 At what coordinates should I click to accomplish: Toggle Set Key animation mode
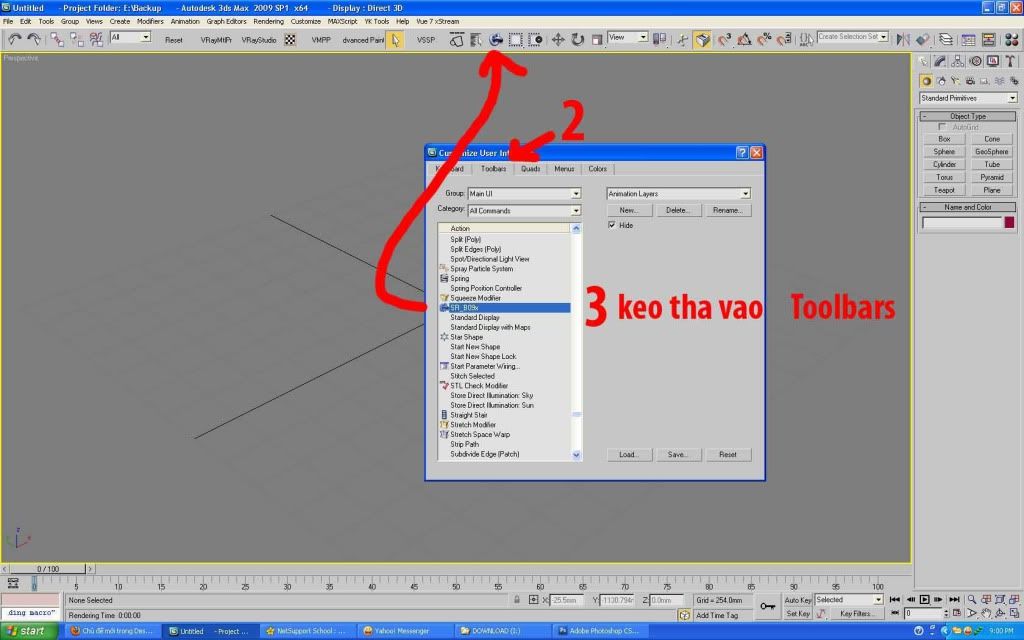[797, 613]
